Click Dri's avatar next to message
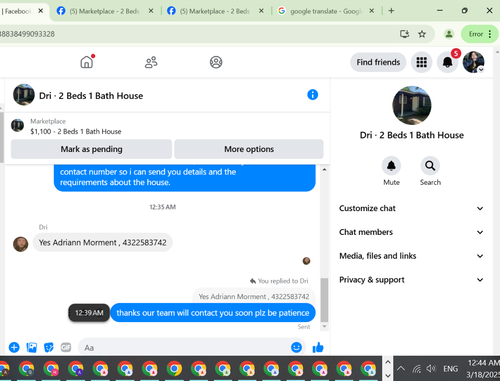The height and width of the screenshot is (381, 500). (21, 244)
